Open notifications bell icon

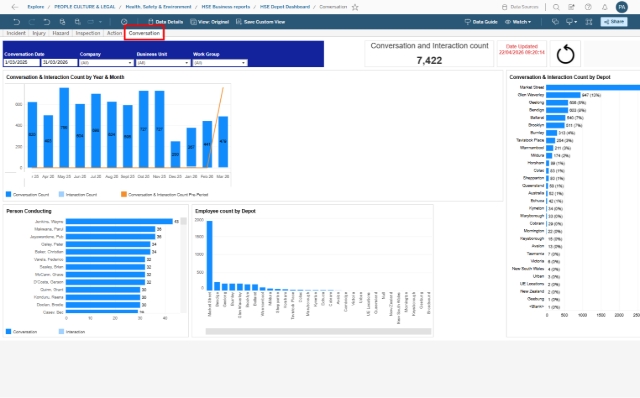605,7
